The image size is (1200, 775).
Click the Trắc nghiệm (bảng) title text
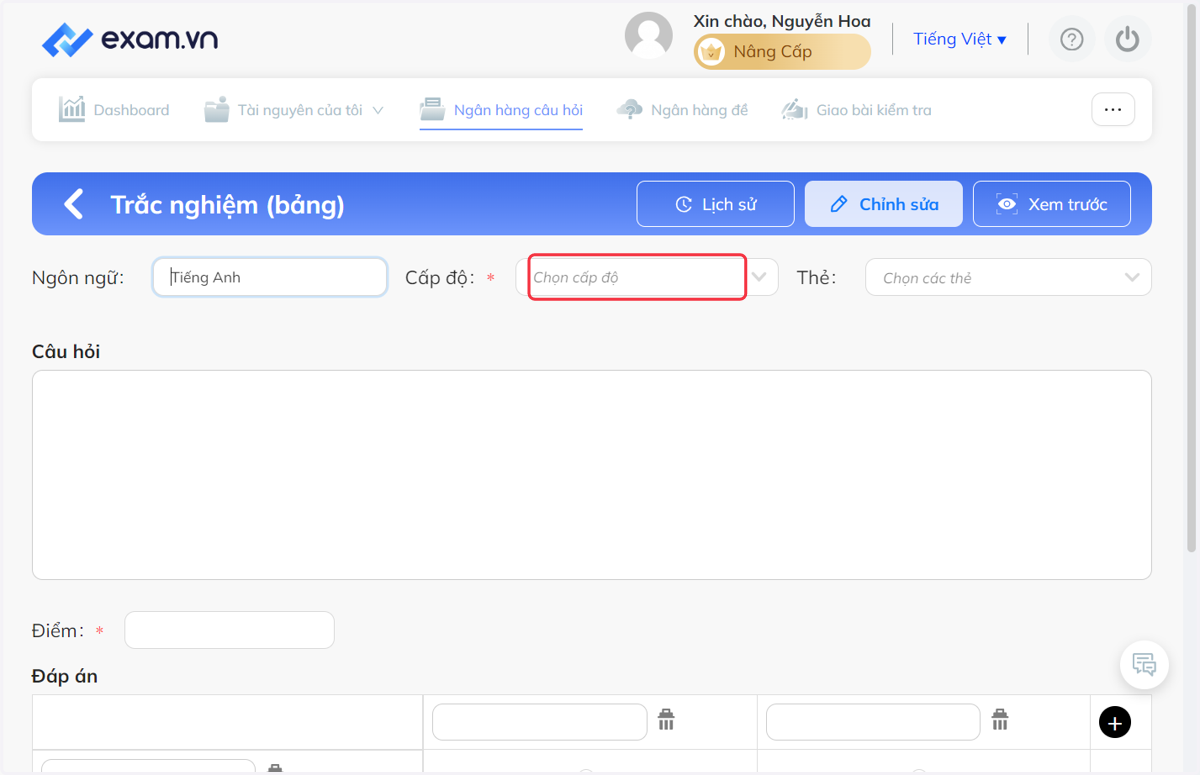point(227,205)
